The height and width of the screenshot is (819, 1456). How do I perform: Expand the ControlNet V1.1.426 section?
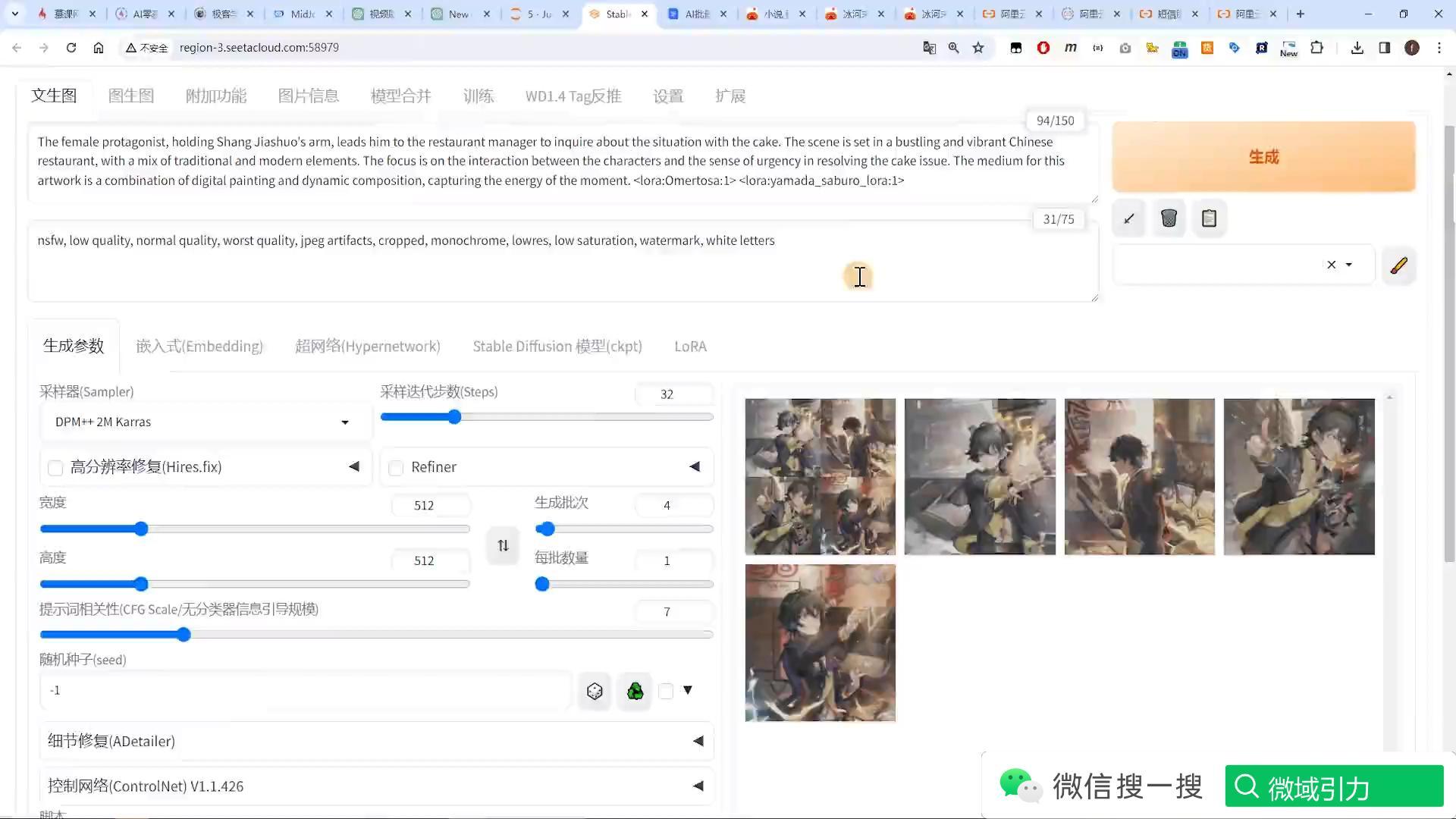click(x=376, y=786)
